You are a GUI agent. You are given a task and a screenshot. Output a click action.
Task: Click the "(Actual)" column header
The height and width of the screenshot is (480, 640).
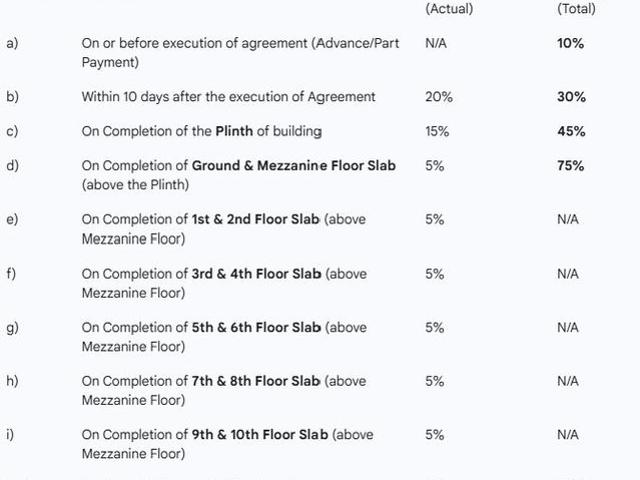coord(449,9)
